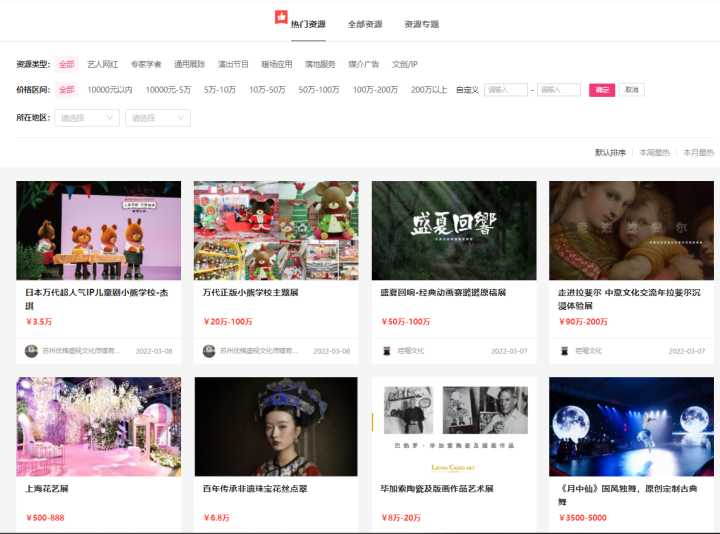Open the woman with blue headdress thumbnail
Viewport: 720px width, 534px height.
point(276,427)
